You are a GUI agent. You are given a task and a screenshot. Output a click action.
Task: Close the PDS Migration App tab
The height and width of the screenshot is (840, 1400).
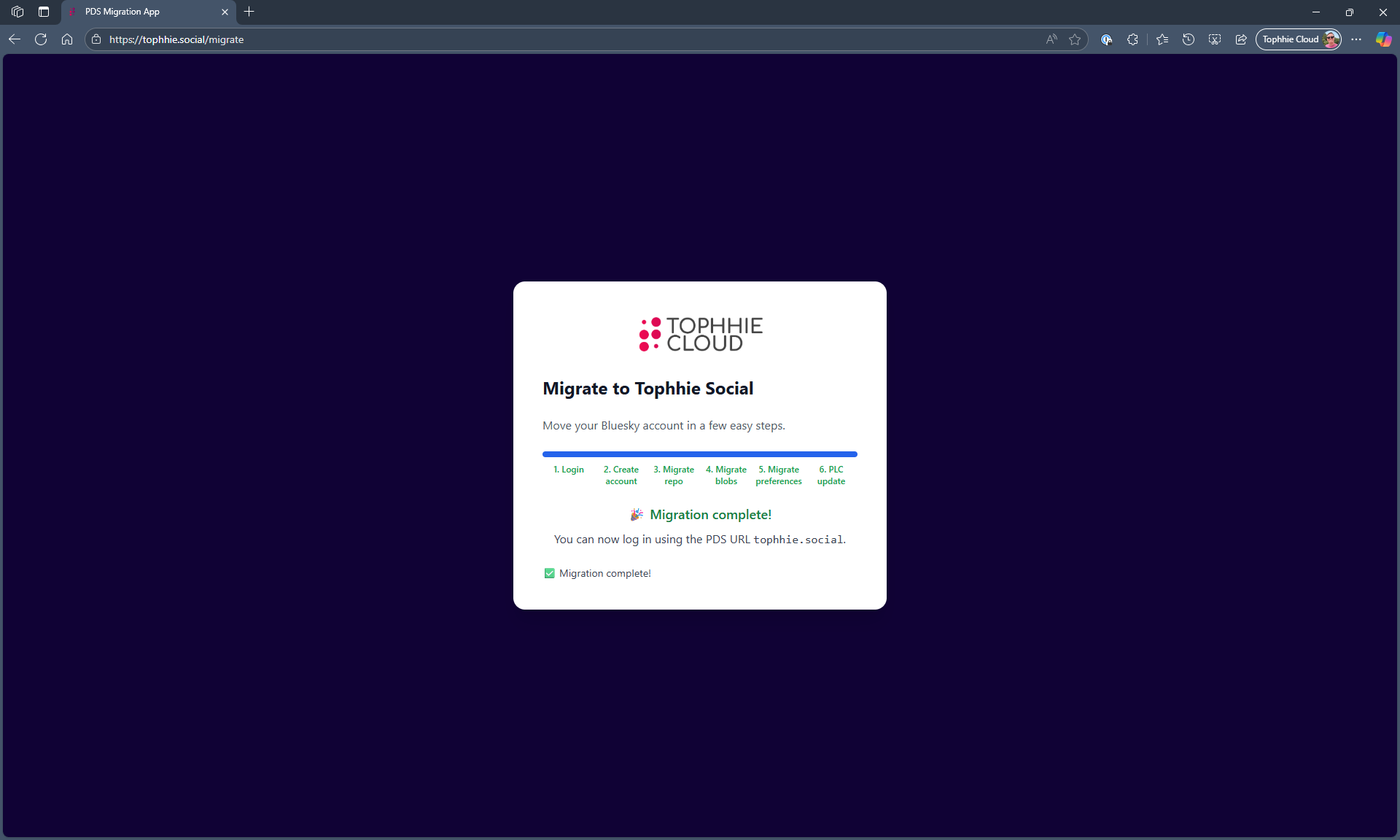pos(225,12)
